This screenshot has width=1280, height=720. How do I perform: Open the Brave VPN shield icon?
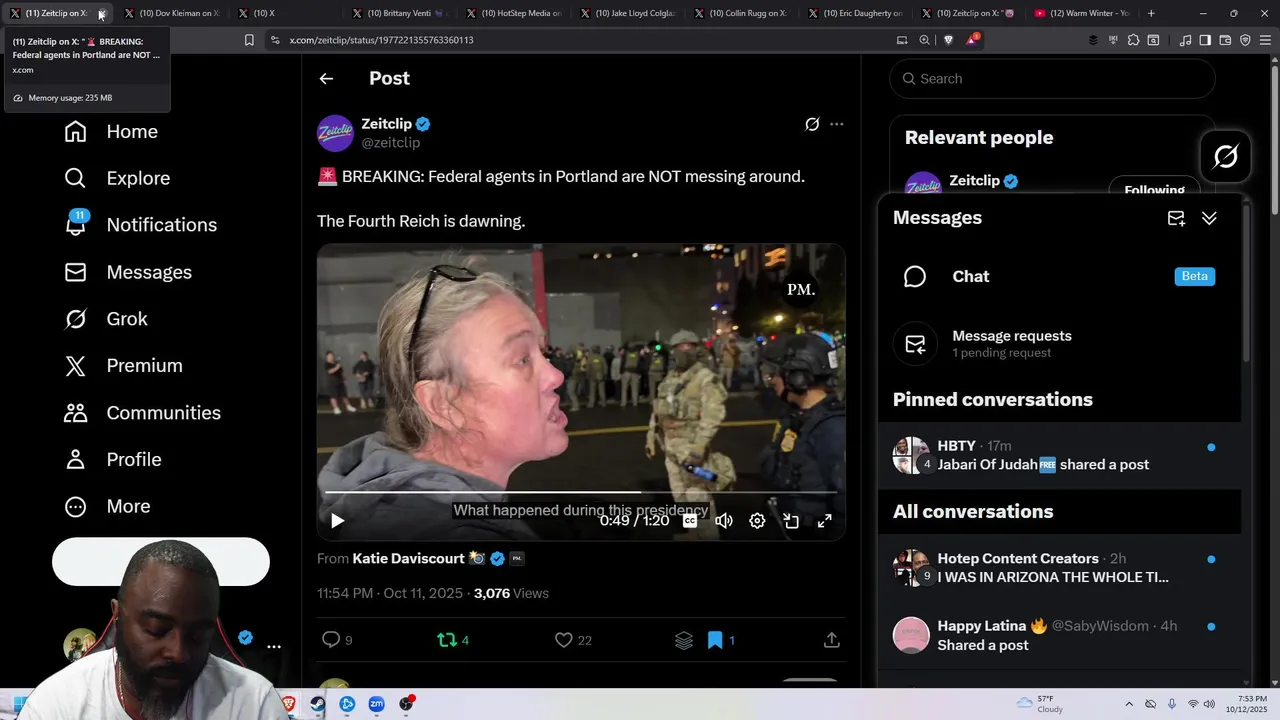coord(1245,40)
